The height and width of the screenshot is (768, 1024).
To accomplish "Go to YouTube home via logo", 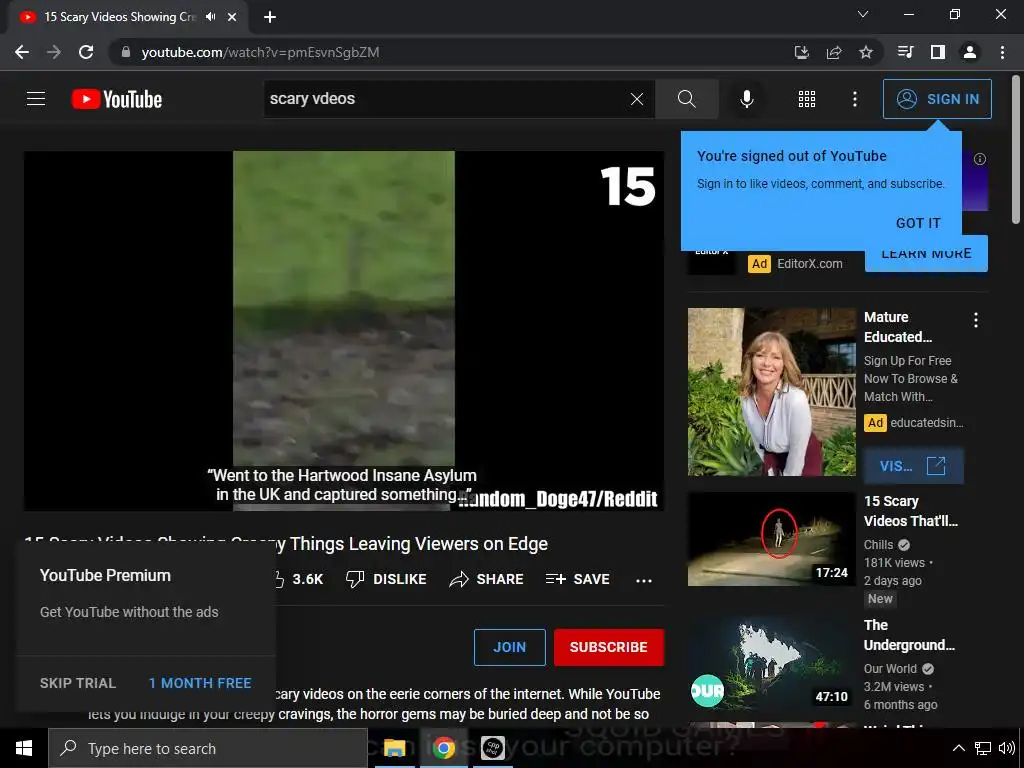I will click(117, 99).
